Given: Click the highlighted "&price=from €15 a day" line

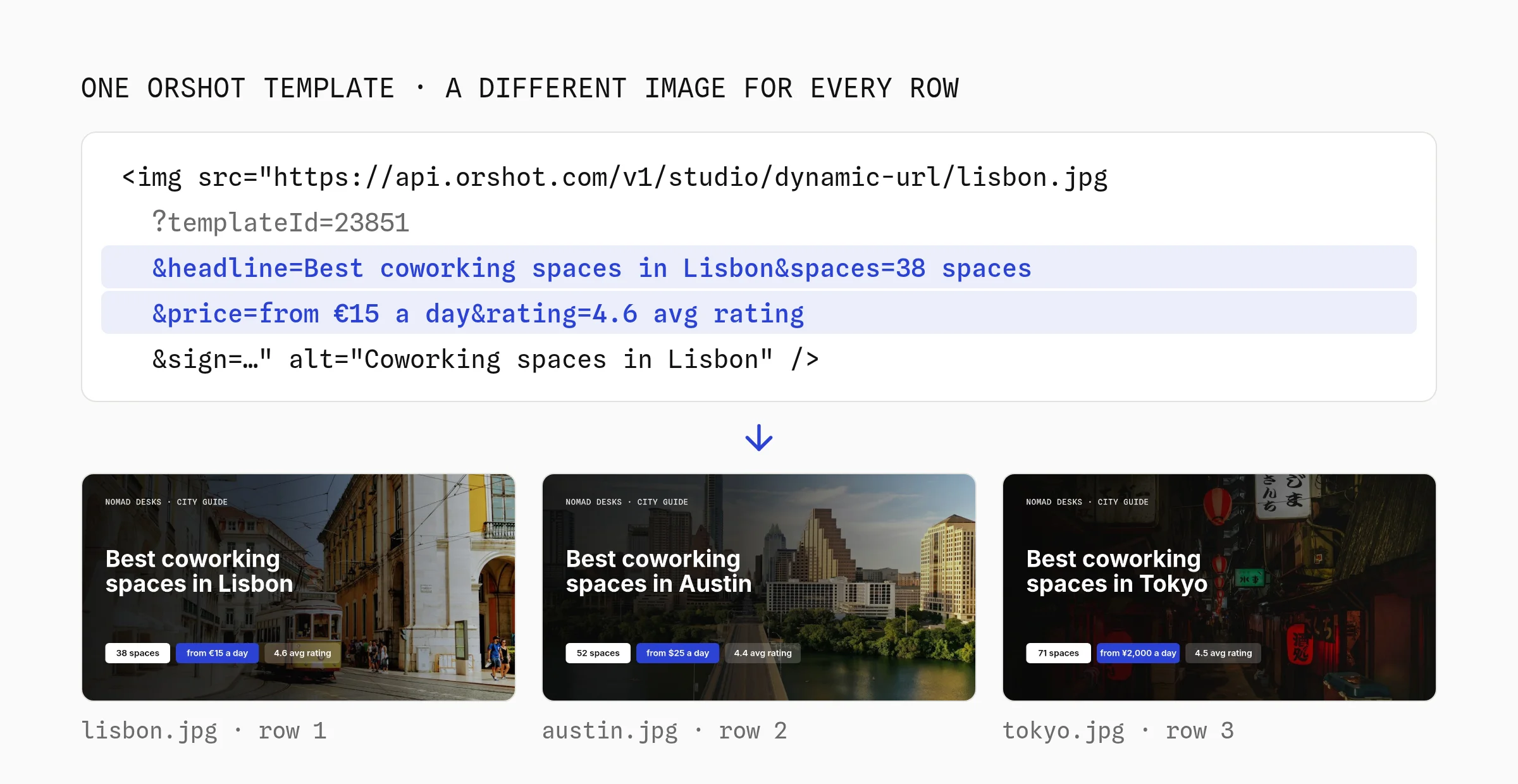Looking at the screenshot, I should [x=759, y=313].
